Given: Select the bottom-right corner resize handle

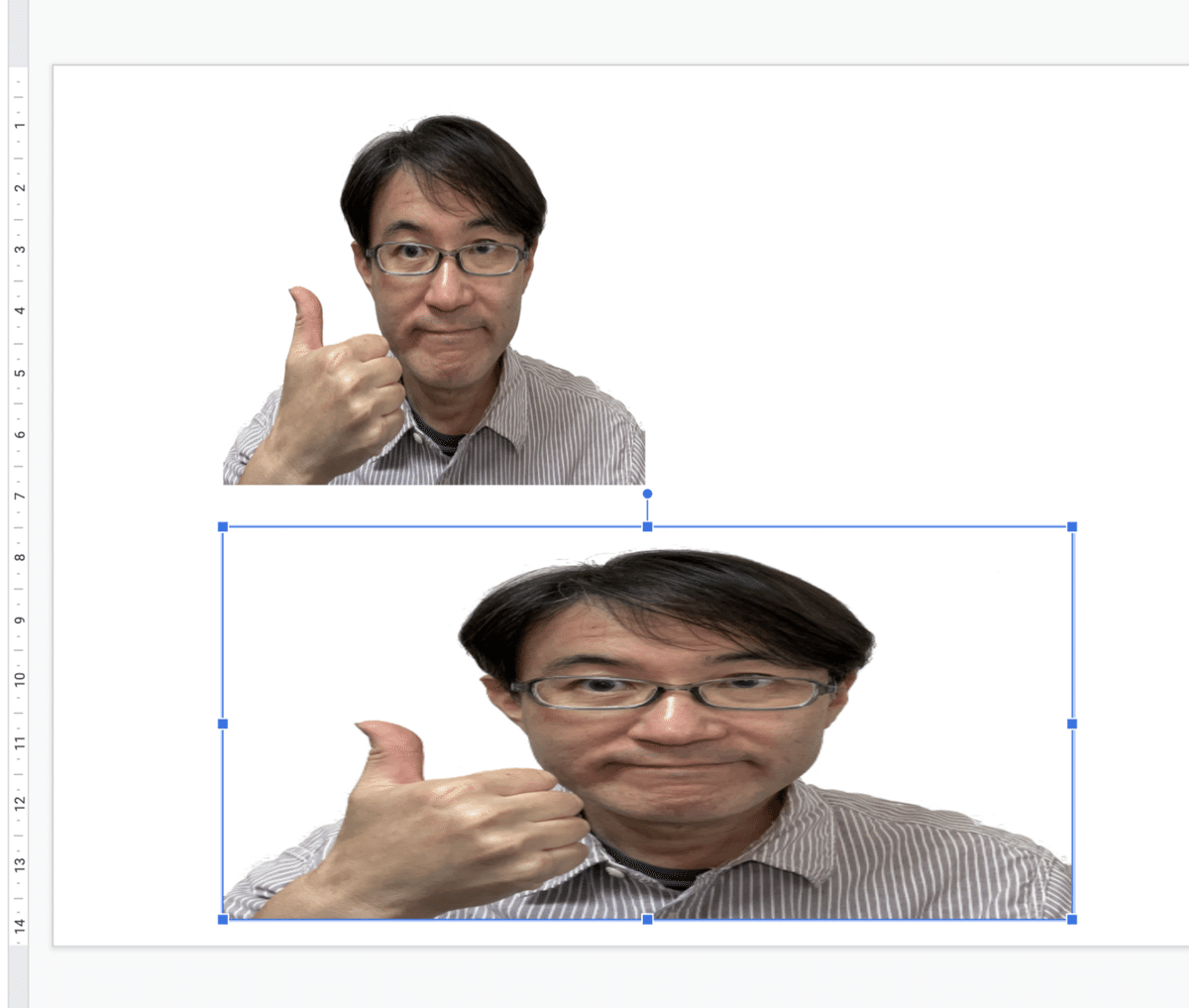Looking at the screenshot, I should 1071,920.
